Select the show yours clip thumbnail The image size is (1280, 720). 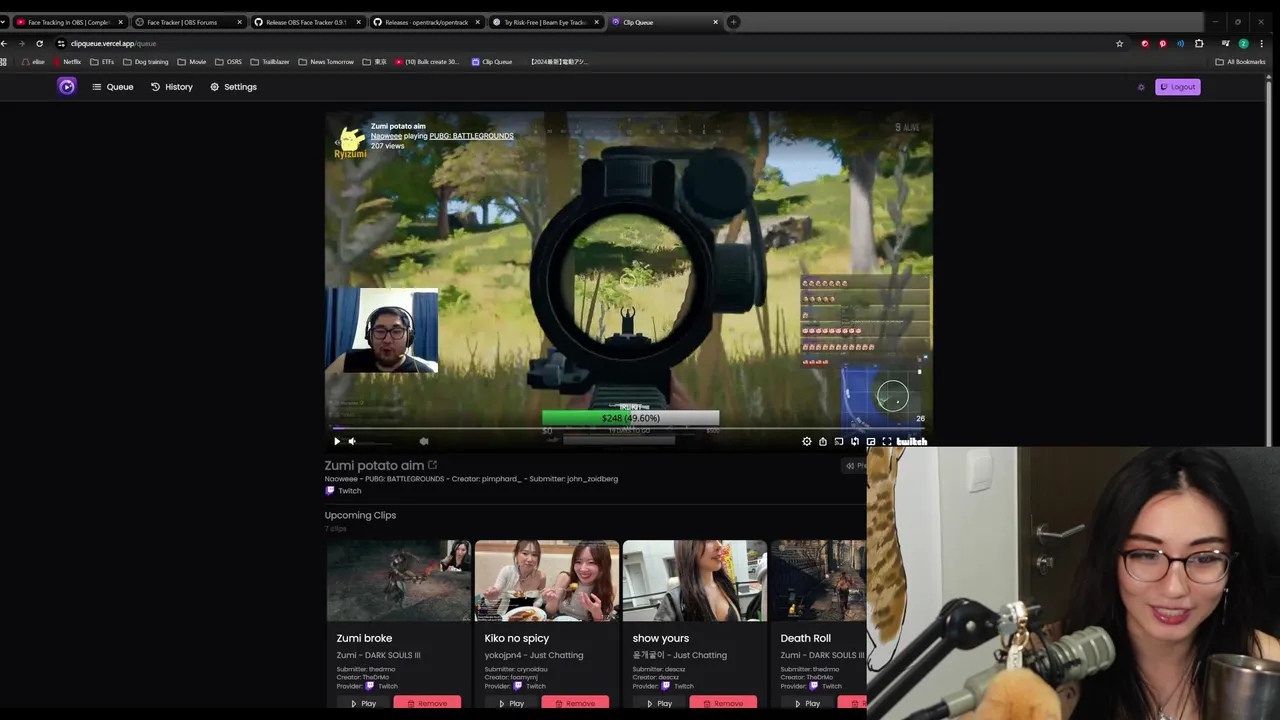tap(695, 581)
